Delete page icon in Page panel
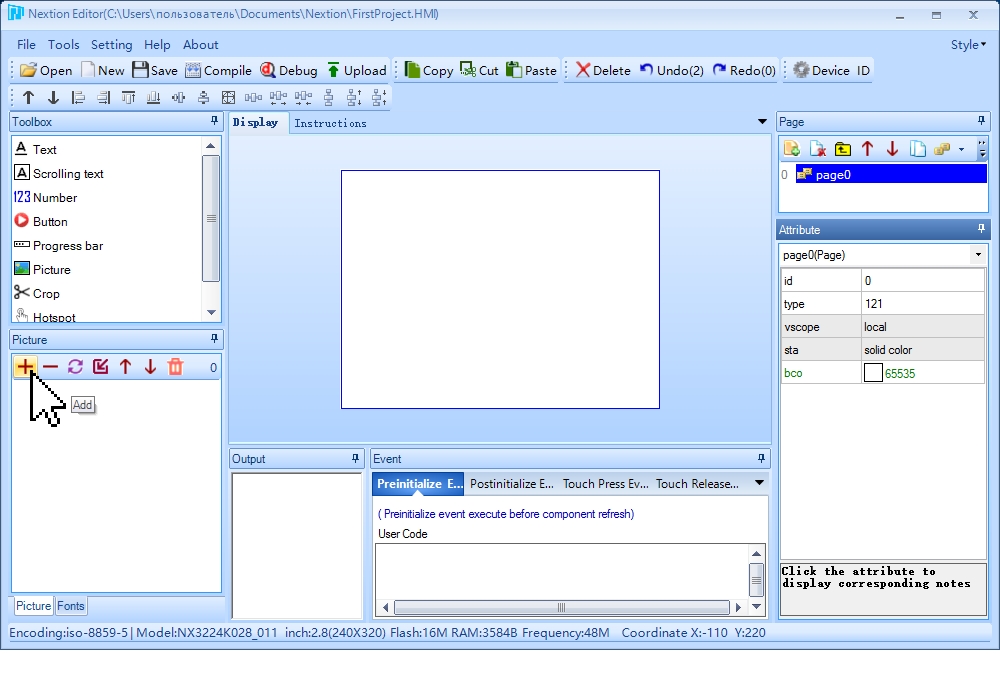 pyautogui.click(x=818, y=149)
